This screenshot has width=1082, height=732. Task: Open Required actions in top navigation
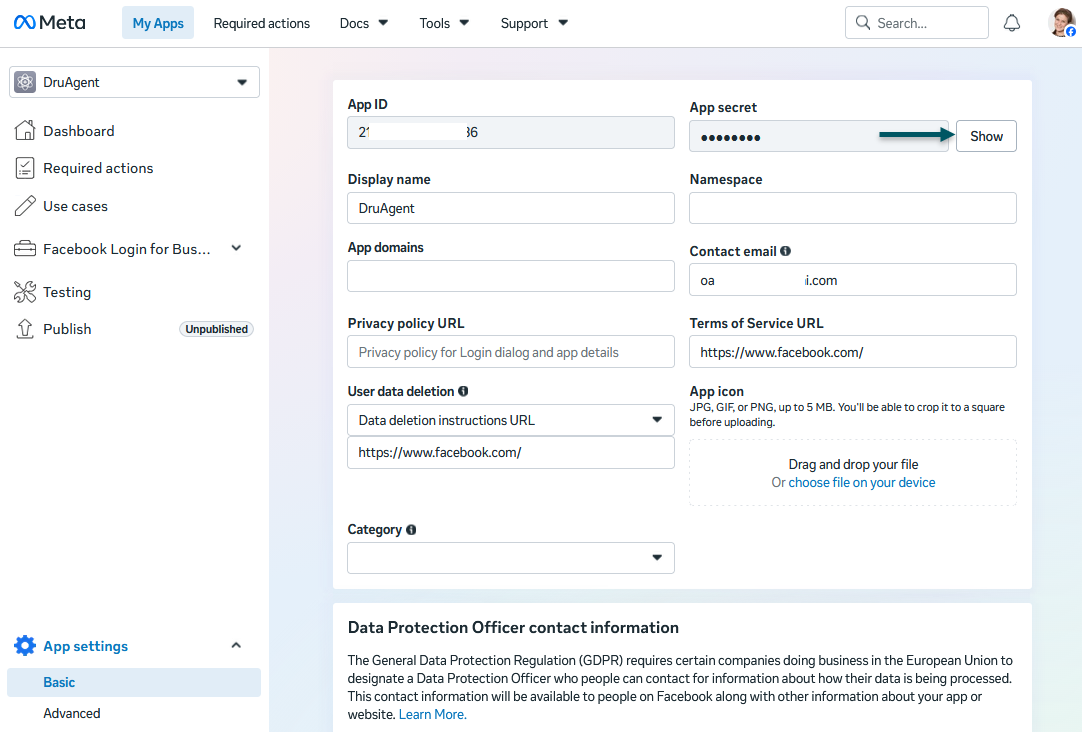262,23
